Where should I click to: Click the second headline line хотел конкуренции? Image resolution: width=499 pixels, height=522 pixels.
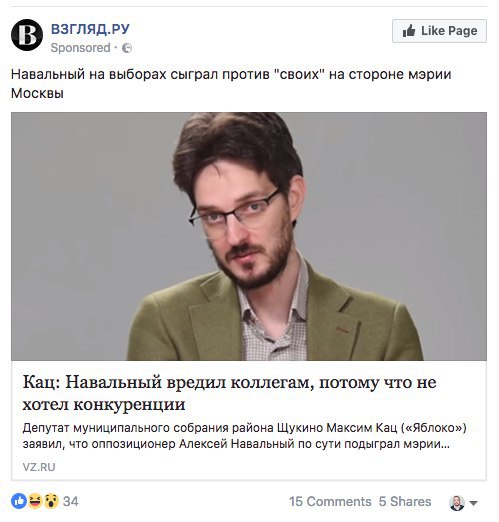[104, 404]
